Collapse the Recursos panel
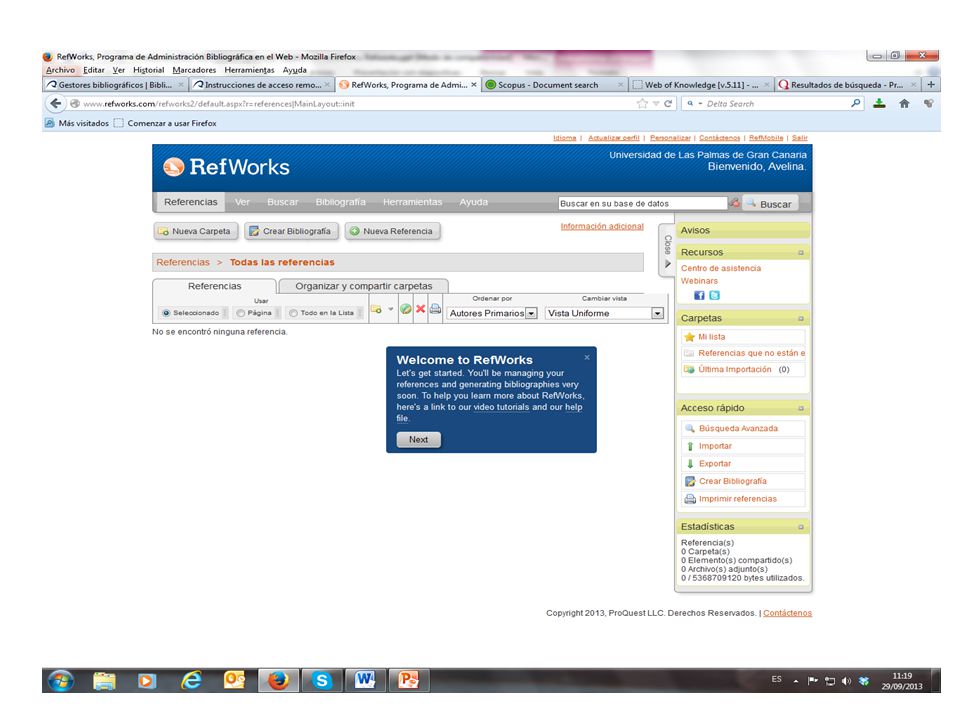Image resolution: width=960 pixels, height=720 pixels. (x=800, y=253)
